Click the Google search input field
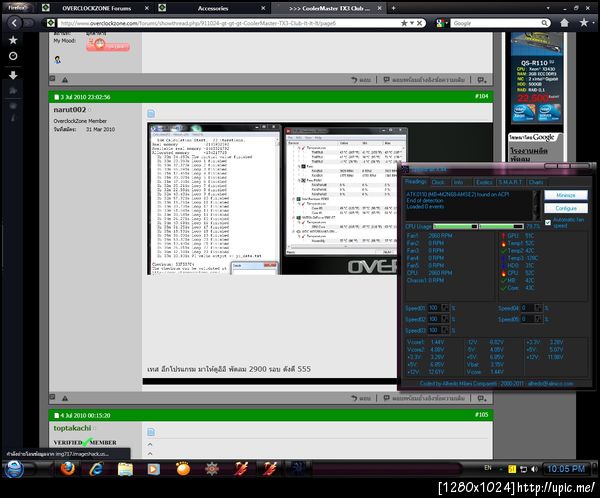This screenshot has height=498, width=600. pos(495,23)
